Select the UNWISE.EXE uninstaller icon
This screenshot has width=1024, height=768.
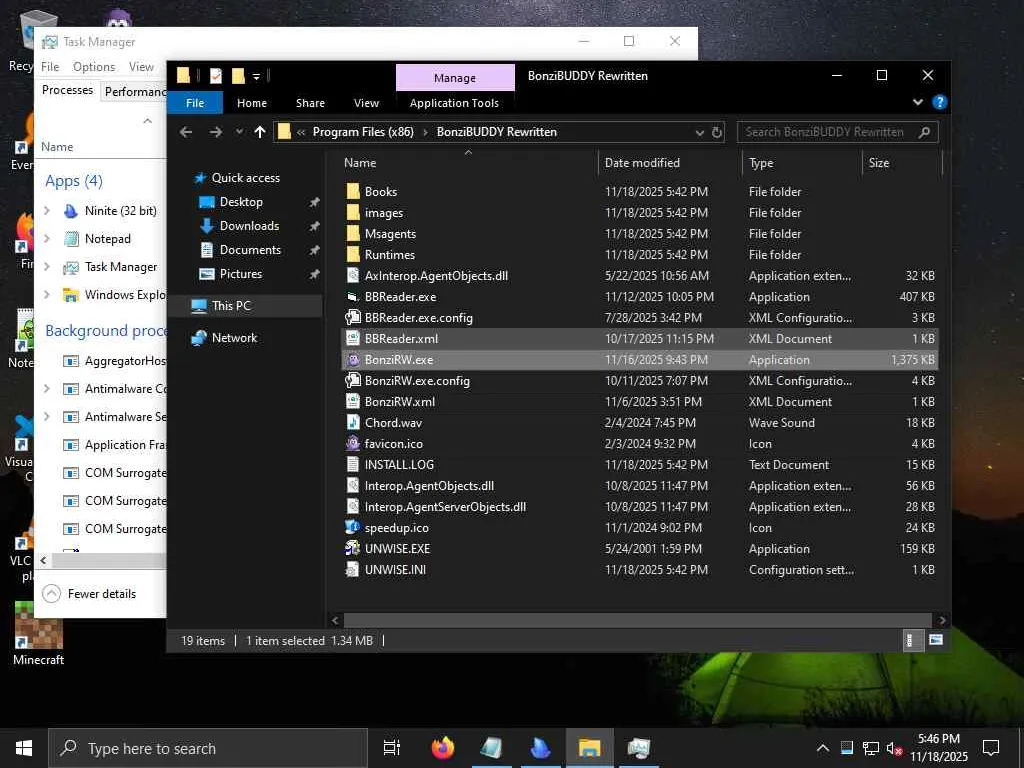pyautogui.click(x=353, y=549)
